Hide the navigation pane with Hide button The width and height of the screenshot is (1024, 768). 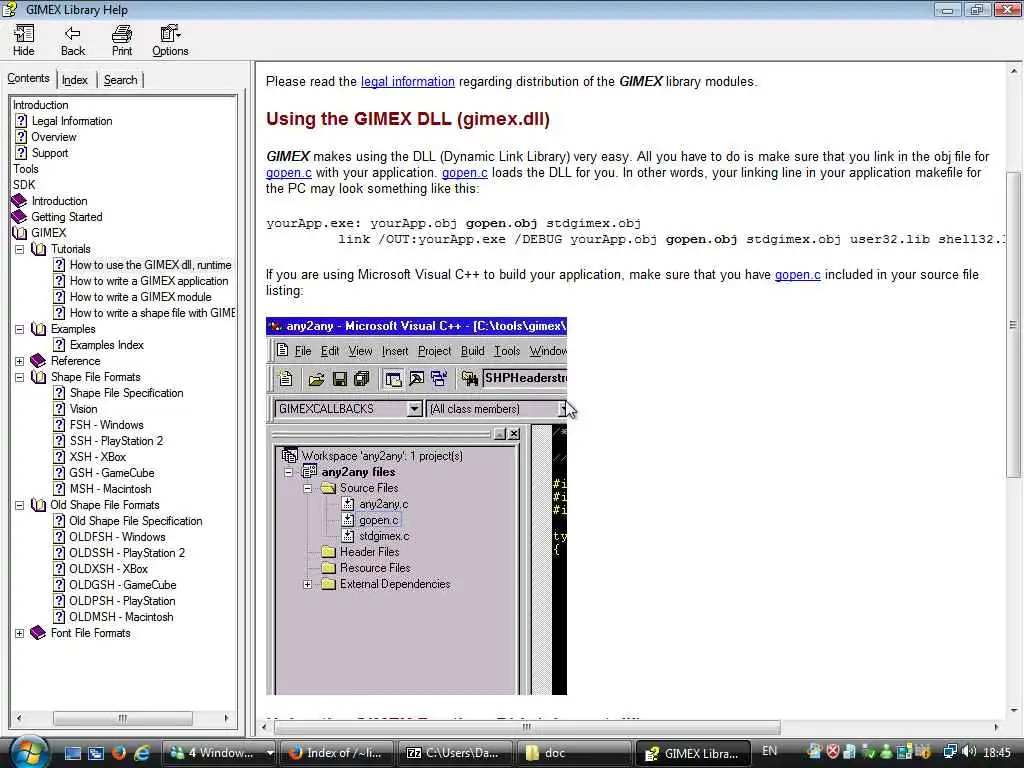pos(24,40)
